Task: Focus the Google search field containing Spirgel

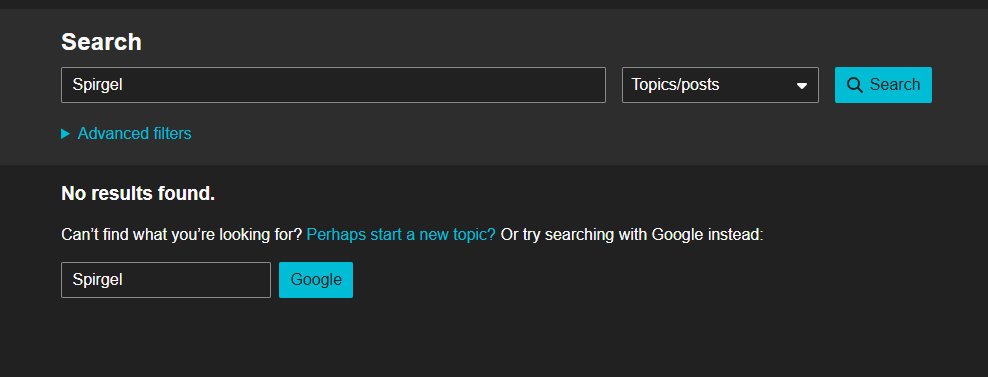Action: pos(166,280)
